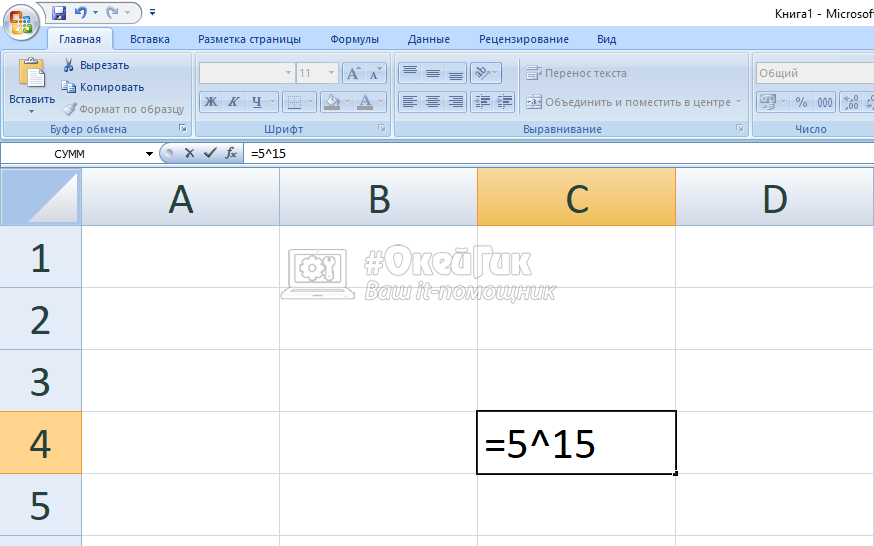Click the Копировать (Copy) button
Screen dimensions: 874x546
tap(102, 87)
